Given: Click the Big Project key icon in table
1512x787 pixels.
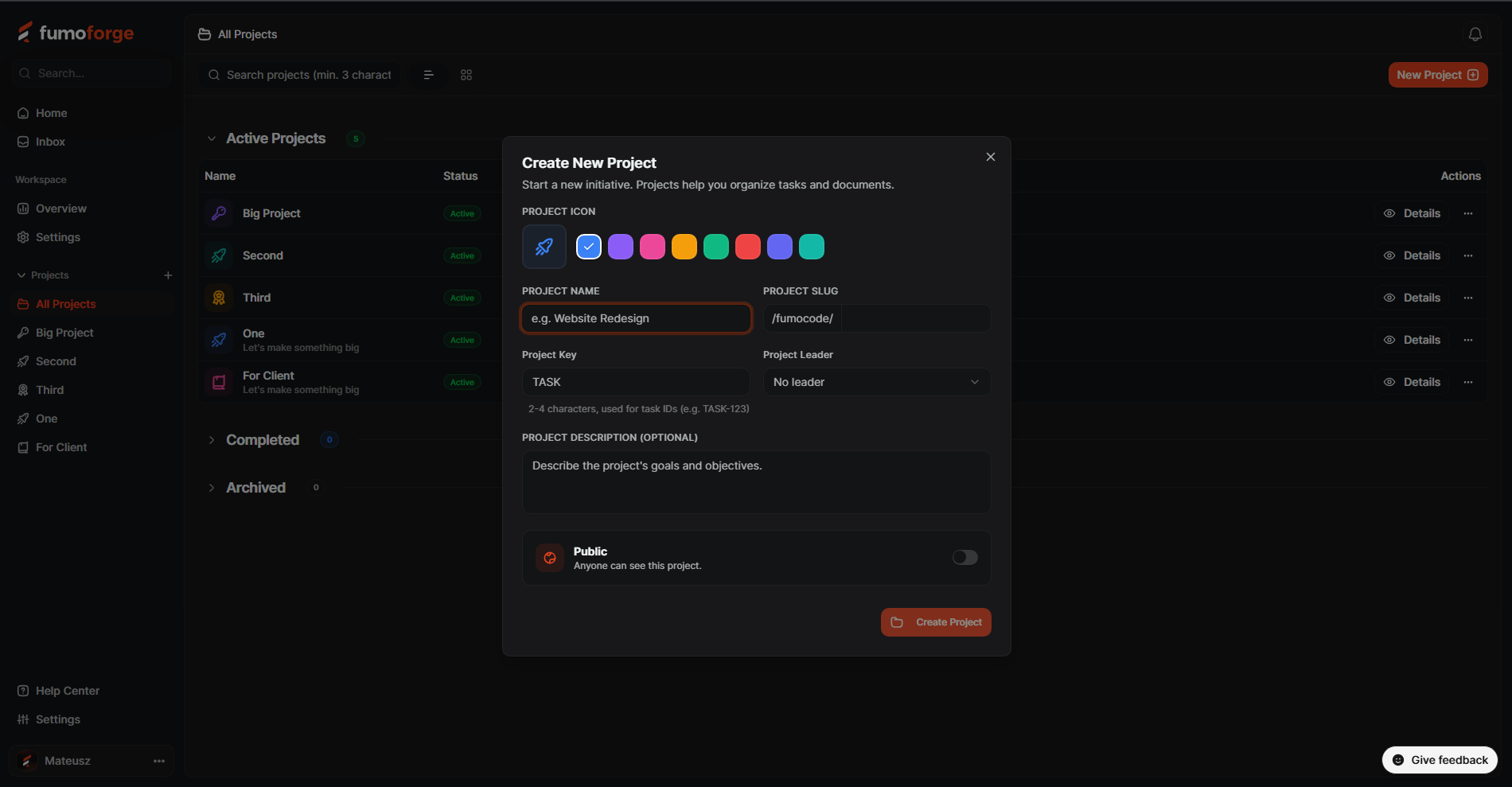Looking at the screenshot, I should click(219, 213).
